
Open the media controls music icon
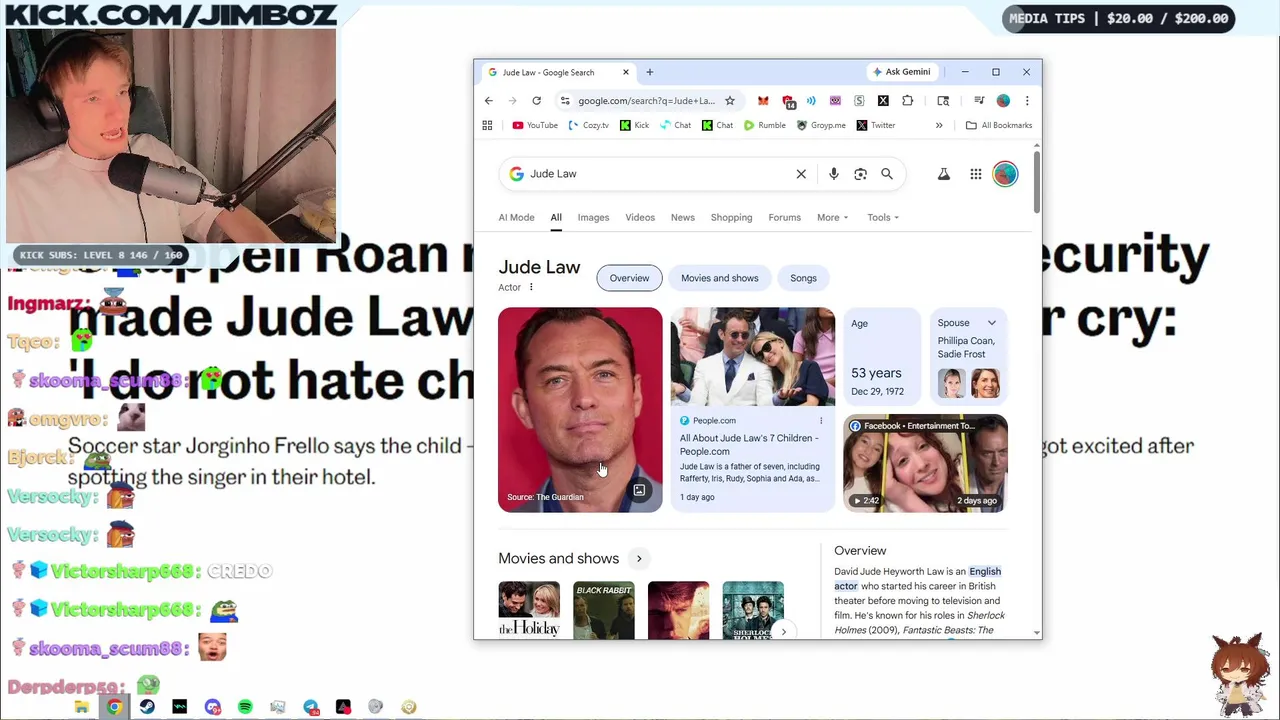[x=979, y=101]
